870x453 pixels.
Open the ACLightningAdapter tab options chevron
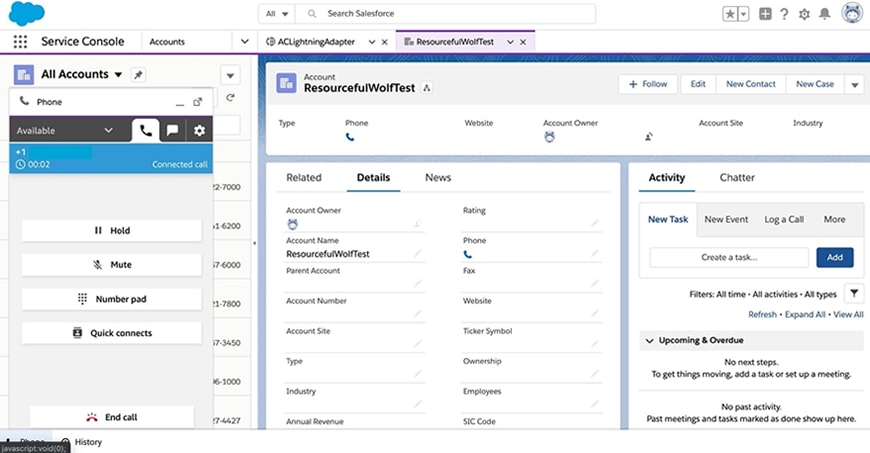tap(372, 42)
